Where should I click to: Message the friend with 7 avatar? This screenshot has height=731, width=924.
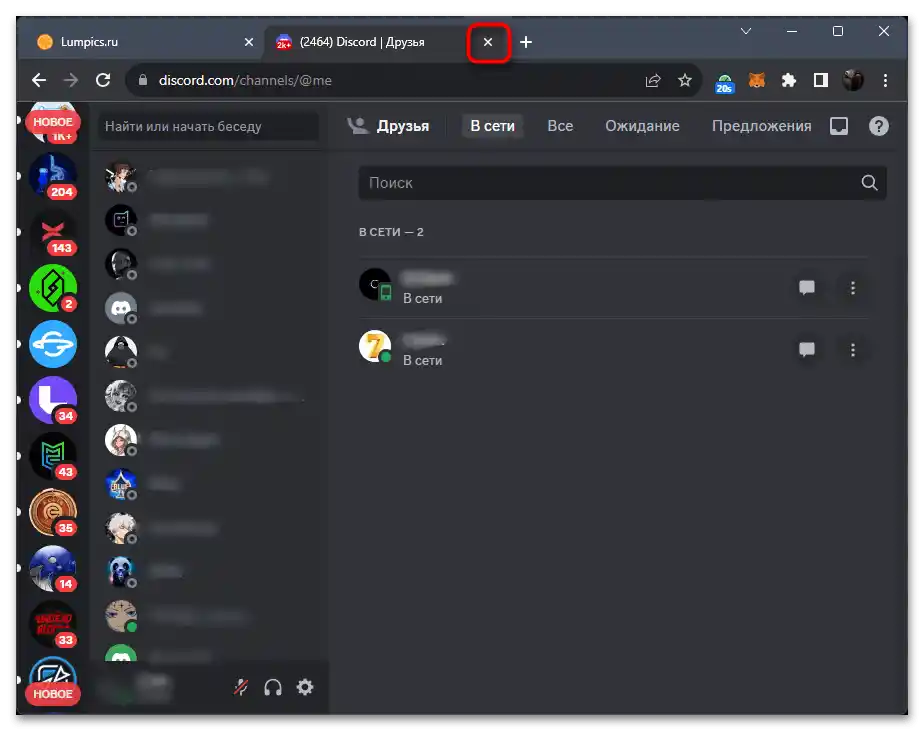pyautogui.click(x=807, y=350)
